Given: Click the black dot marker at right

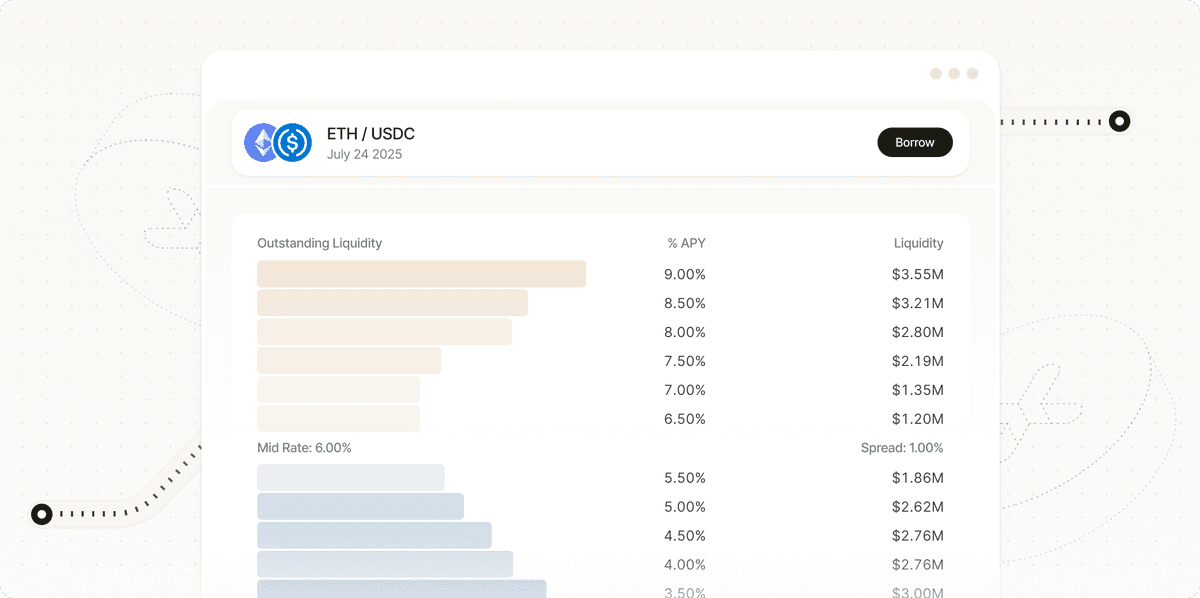Looking at the screenshot, I should (1120, 122).
